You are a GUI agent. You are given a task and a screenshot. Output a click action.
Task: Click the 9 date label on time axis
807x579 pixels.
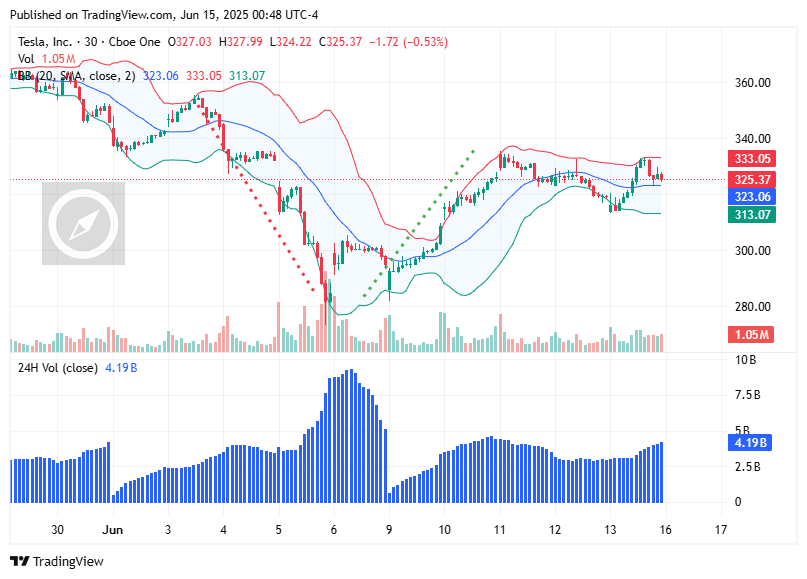(x=389, y=530)
